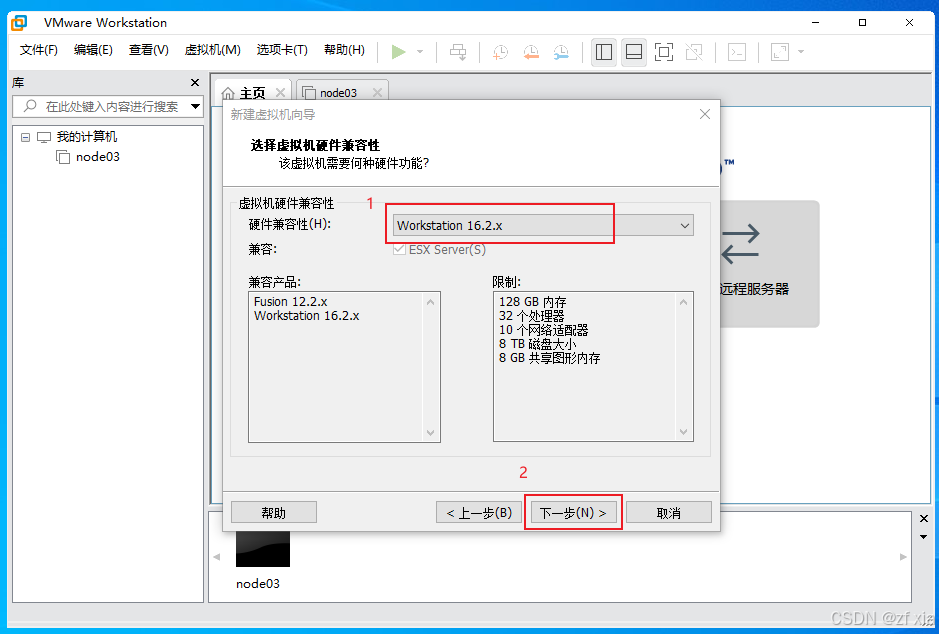
Task: Select the 8 GB 共享图形内存 limit entry
Action: pyautogui.click(x=549, y=358)
